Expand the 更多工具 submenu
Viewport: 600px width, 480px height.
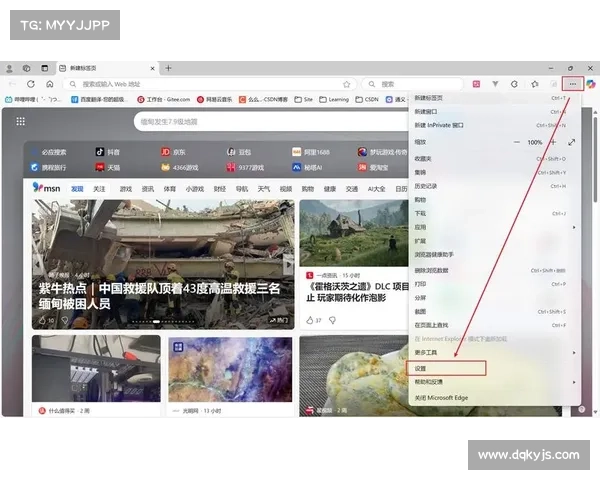tap(495, 352)
